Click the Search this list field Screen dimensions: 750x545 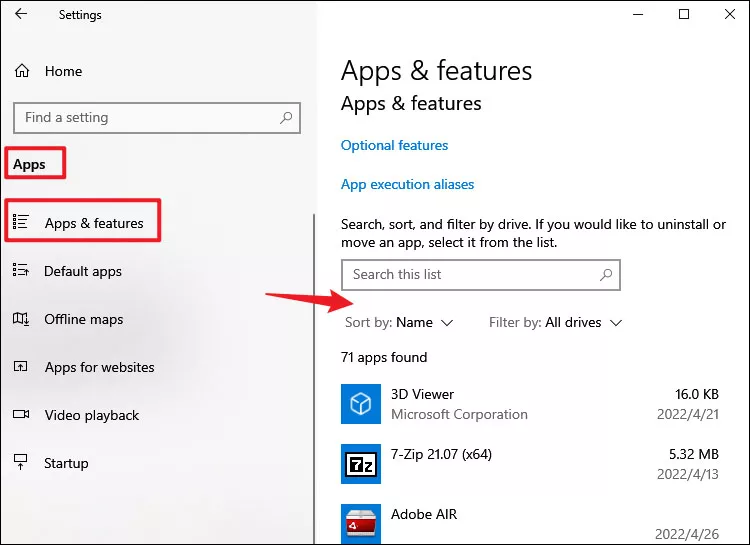(481, 275)
